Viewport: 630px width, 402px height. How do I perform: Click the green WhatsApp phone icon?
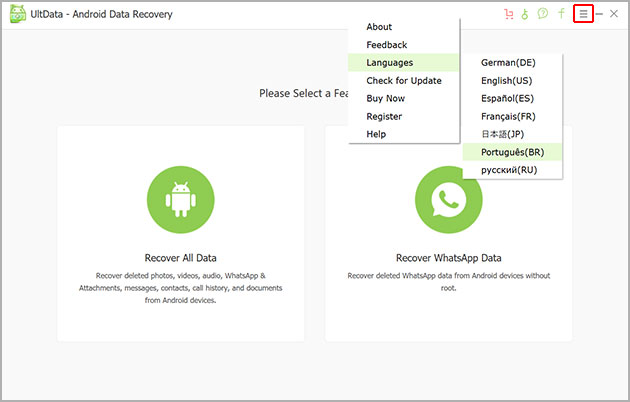tap(448, 200)
